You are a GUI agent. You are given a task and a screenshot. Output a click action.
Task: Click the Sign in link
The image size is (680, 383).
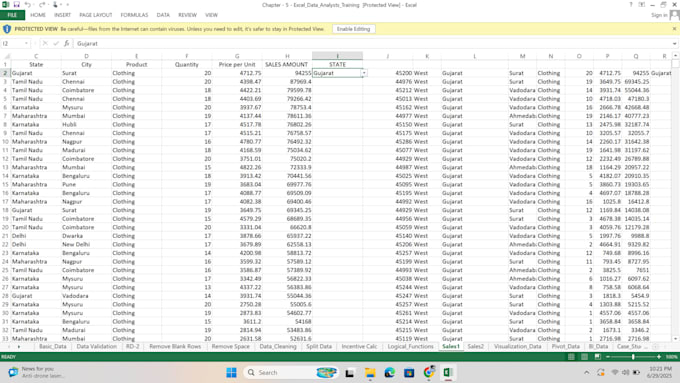659,15
